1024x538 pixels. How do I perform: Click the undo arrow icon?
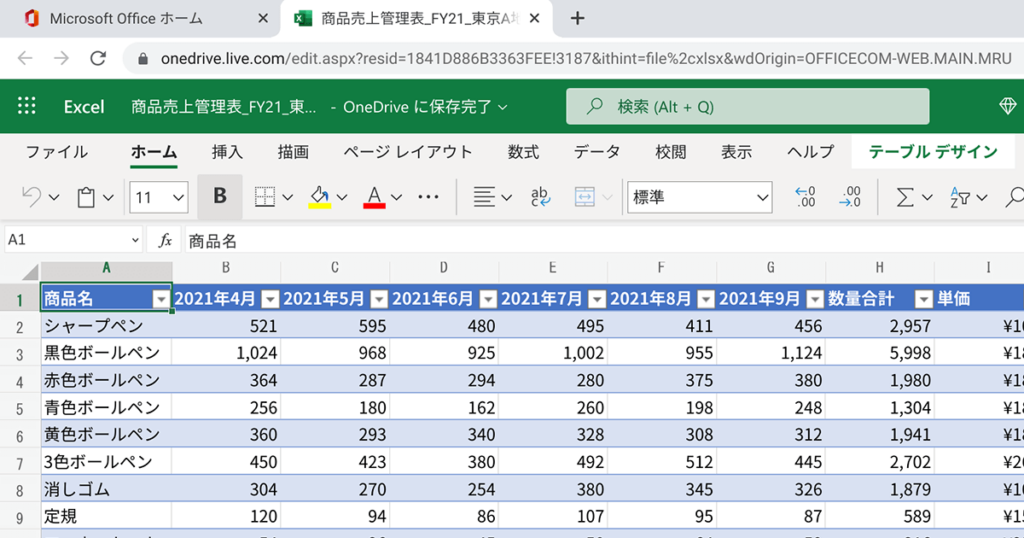click(31, 197)
